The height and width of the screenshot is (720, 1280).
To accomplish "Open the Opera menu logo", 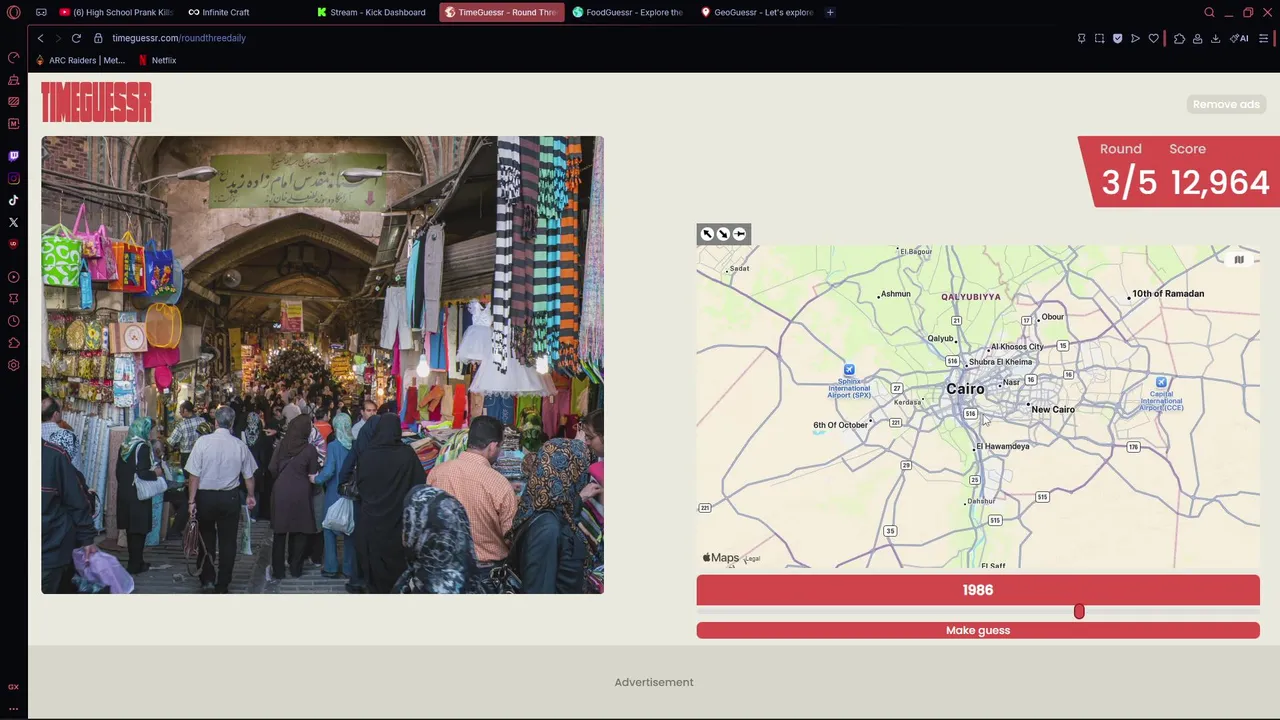I will click(x=13, y=12).
